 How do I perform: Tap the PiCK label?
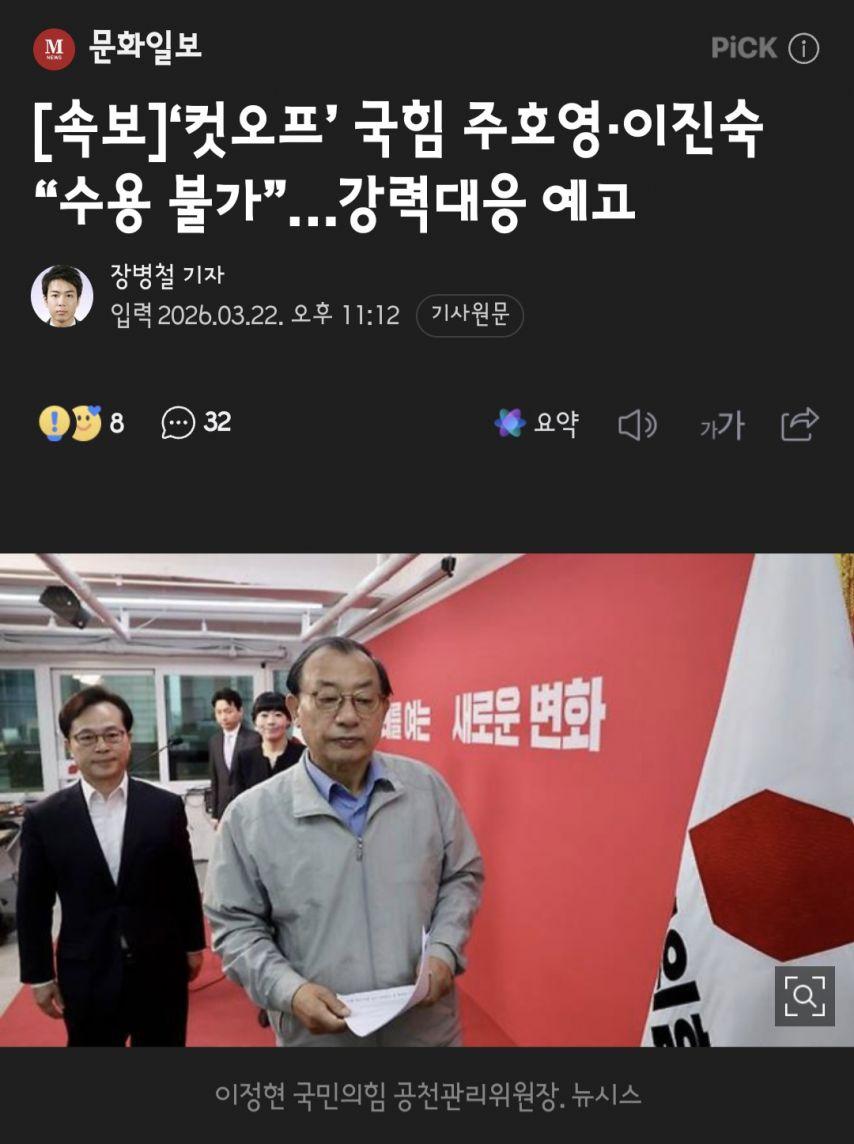tap(744, 48)
